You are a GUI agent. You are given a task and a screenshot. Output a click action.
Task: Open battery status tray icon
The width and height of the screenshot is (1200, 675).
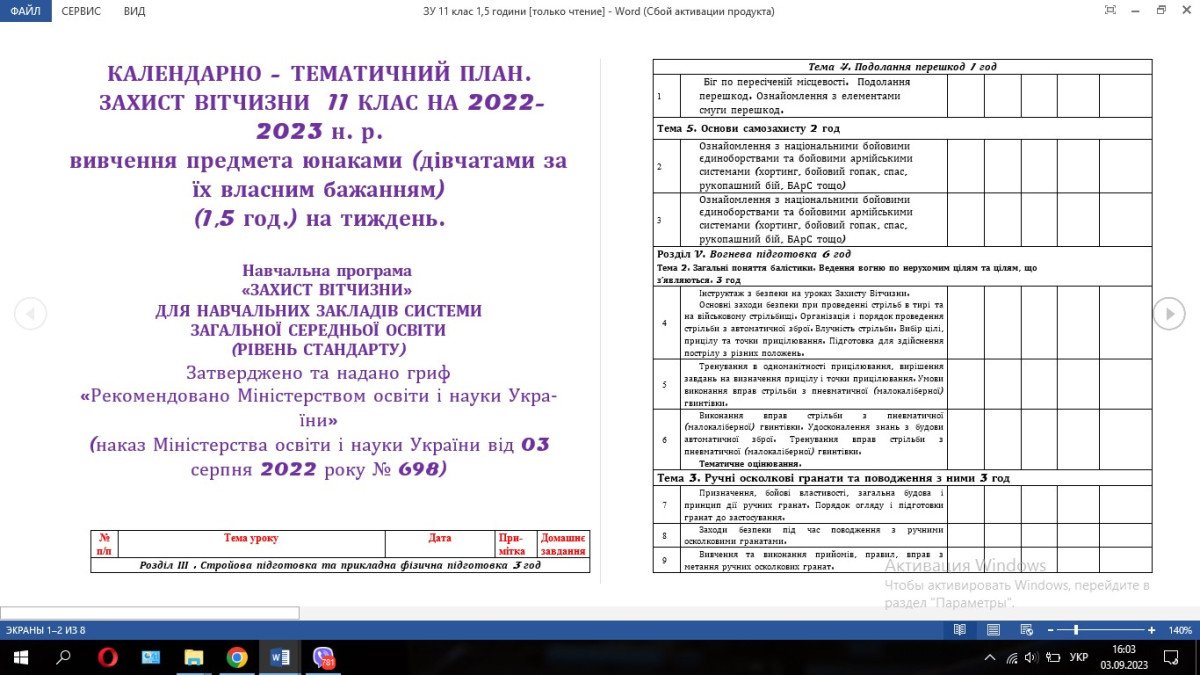(1052, 657)
